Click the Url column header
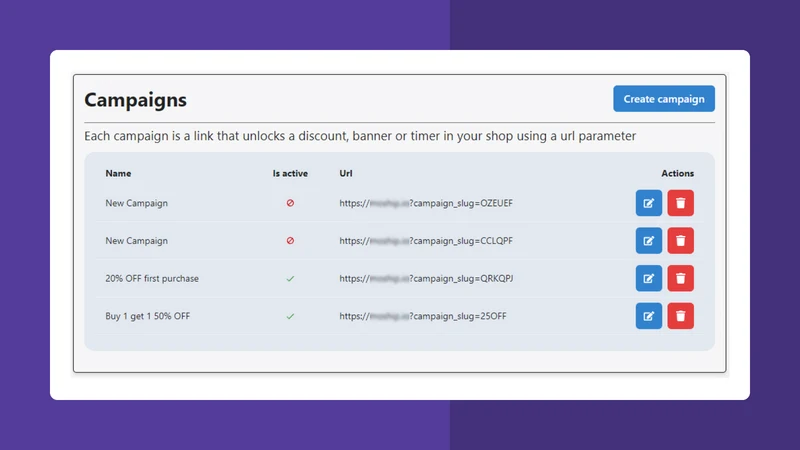This screenshot has width=800, height=450. click(x=345, y=173)
